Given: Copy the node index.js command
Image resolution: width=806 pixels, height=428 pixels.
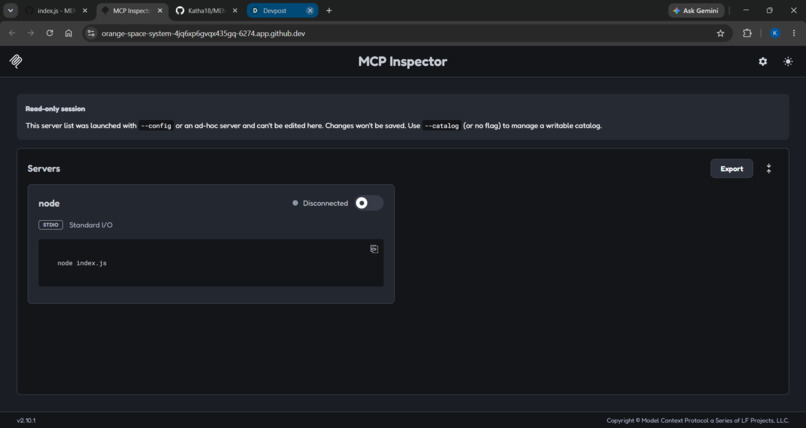Looking at the screenshot, I should click(374, 249).
